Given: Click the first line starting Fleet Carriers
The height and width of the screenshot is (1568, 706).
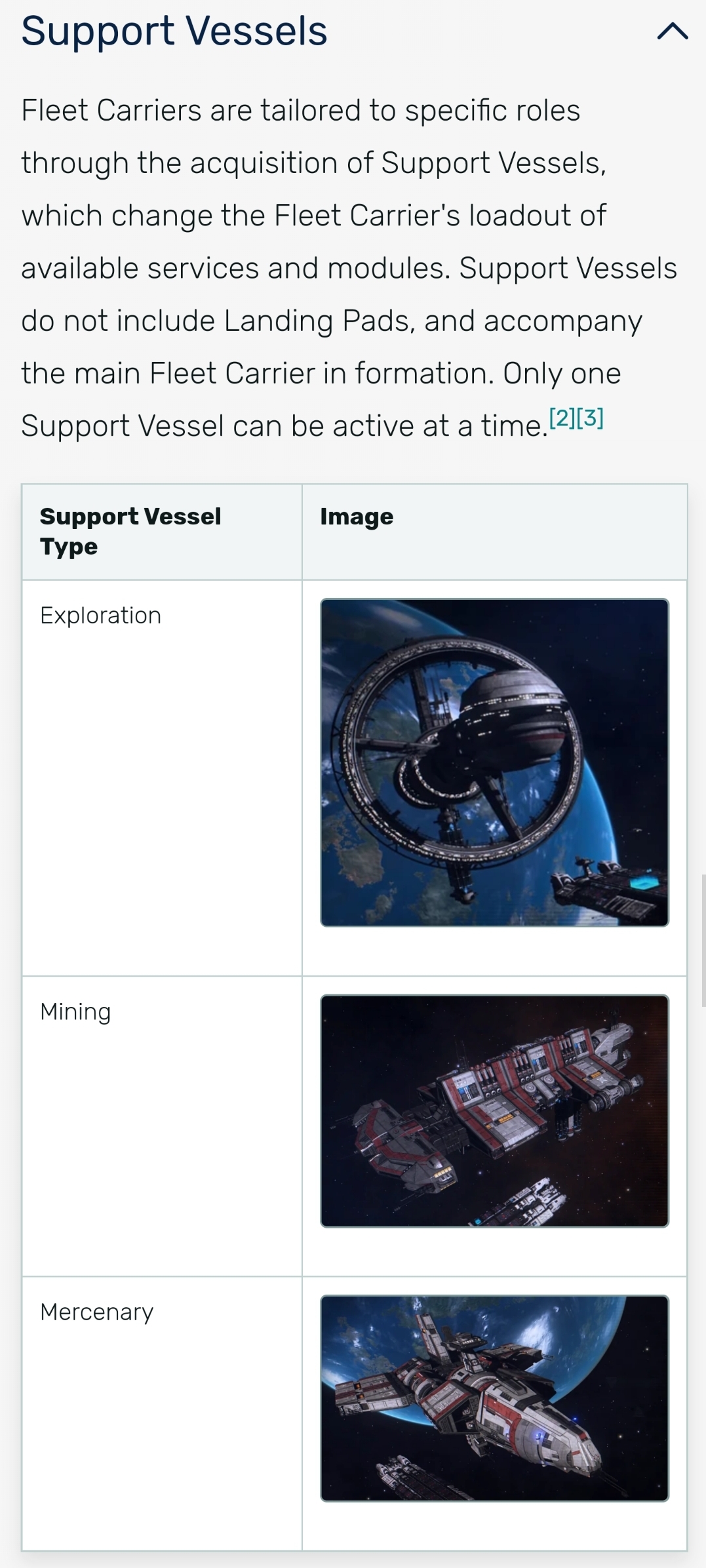Looking at the screenshot, I should coord(300,110).
